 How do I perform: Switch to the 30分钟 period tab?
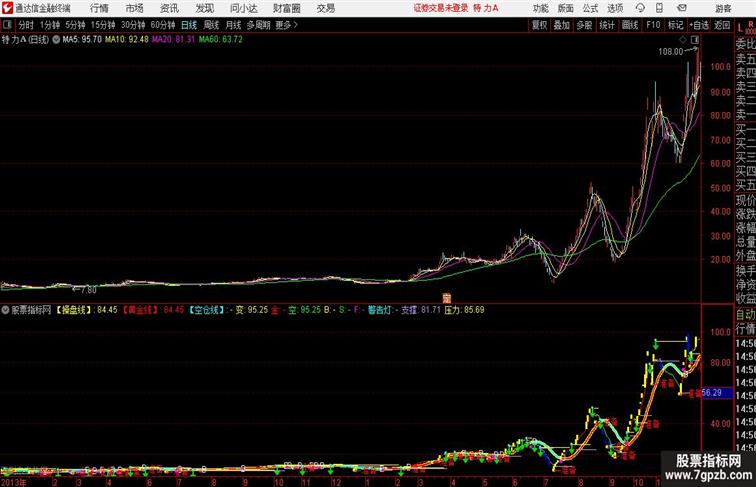133,25
